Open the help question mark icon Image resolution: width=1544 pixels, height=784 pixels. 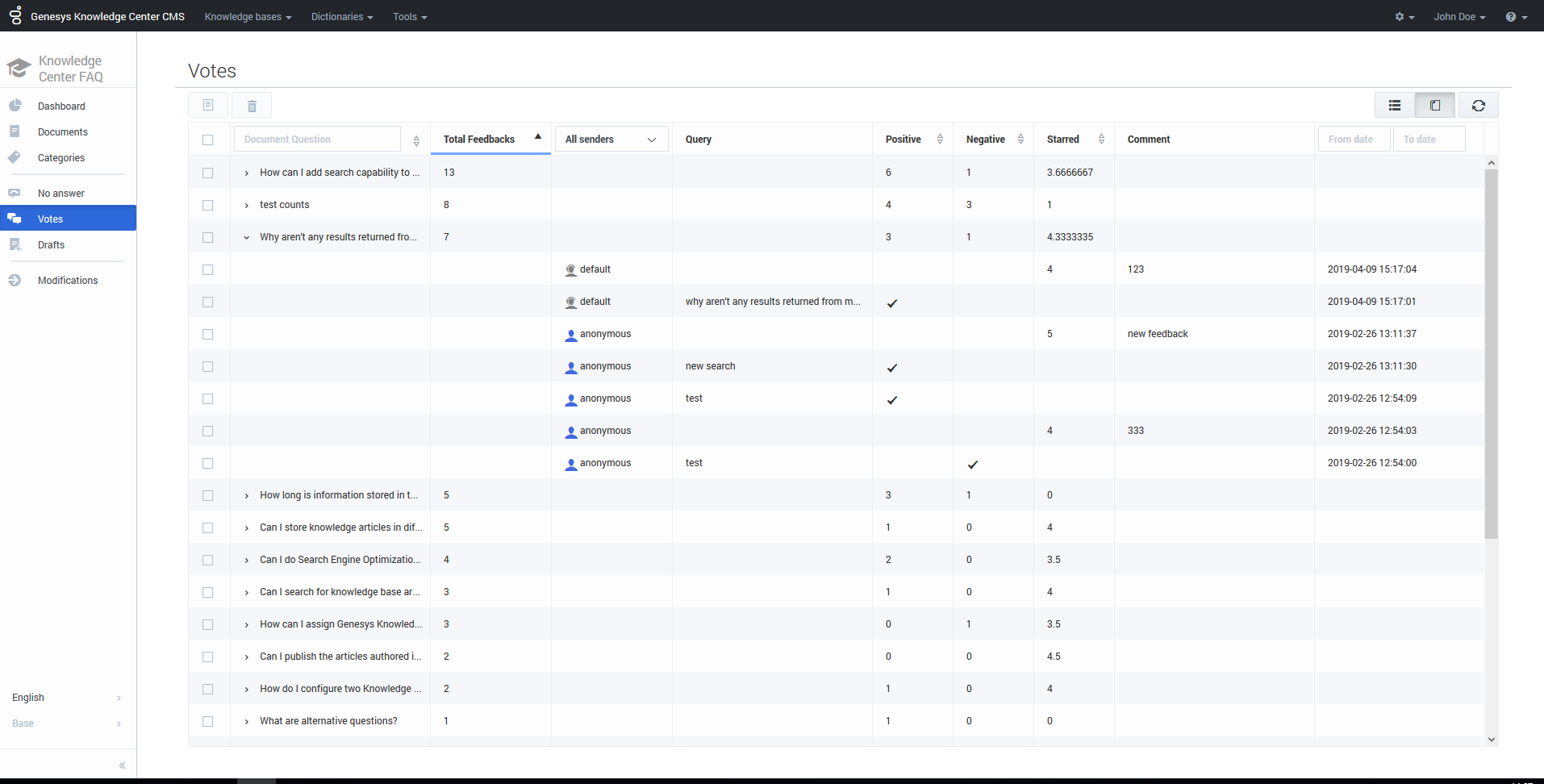[1515, 17]
